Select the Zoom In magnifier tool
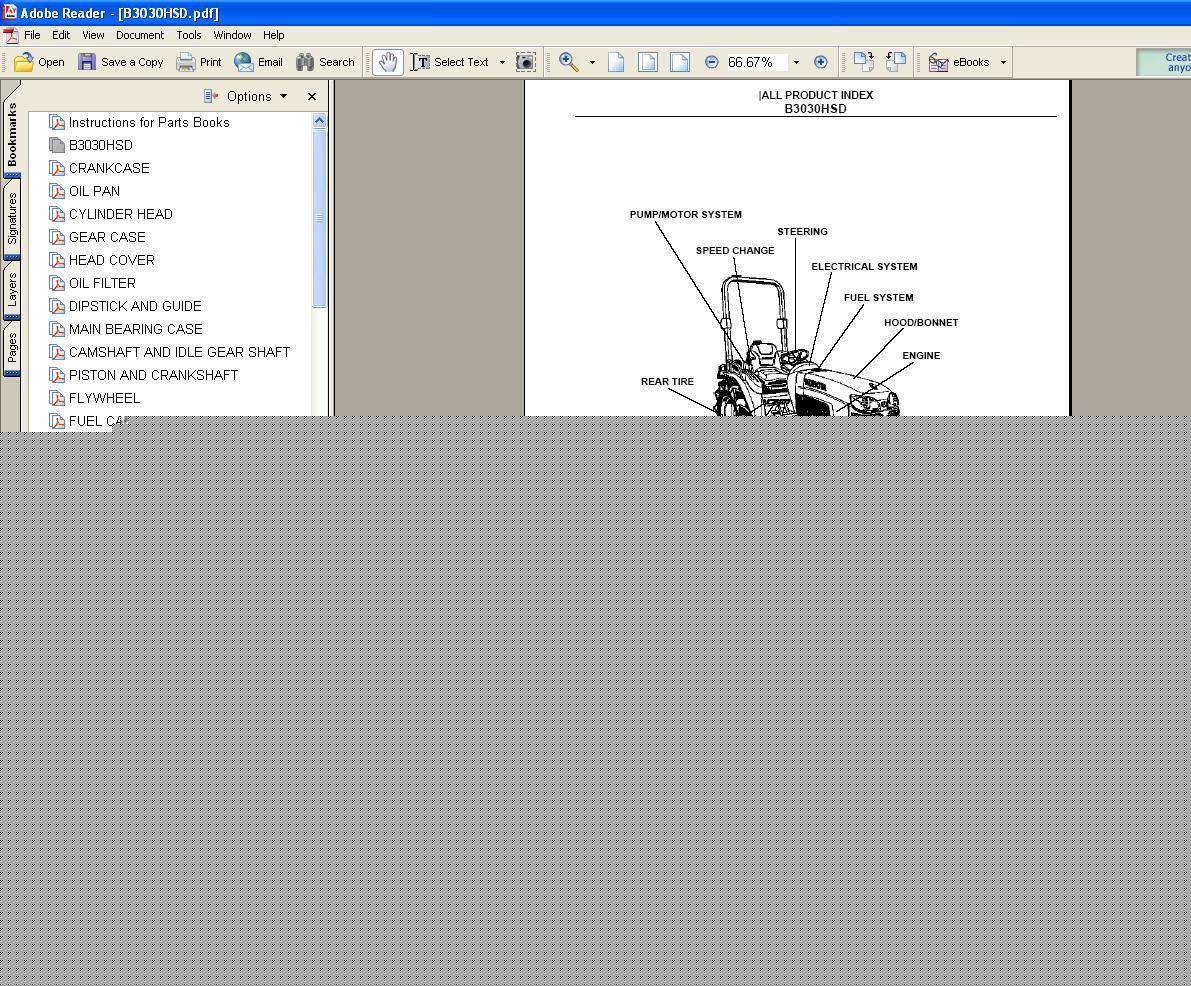This screenshot has width=1191, height=986. point(568,62)
